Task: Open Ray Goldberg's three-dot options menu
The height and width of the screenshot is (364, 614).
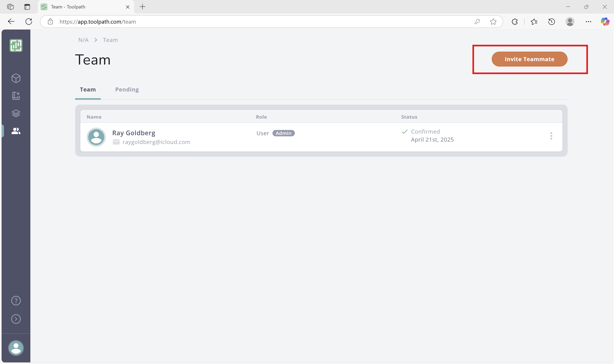Action: pyautogui.click(x=551, y=136)
